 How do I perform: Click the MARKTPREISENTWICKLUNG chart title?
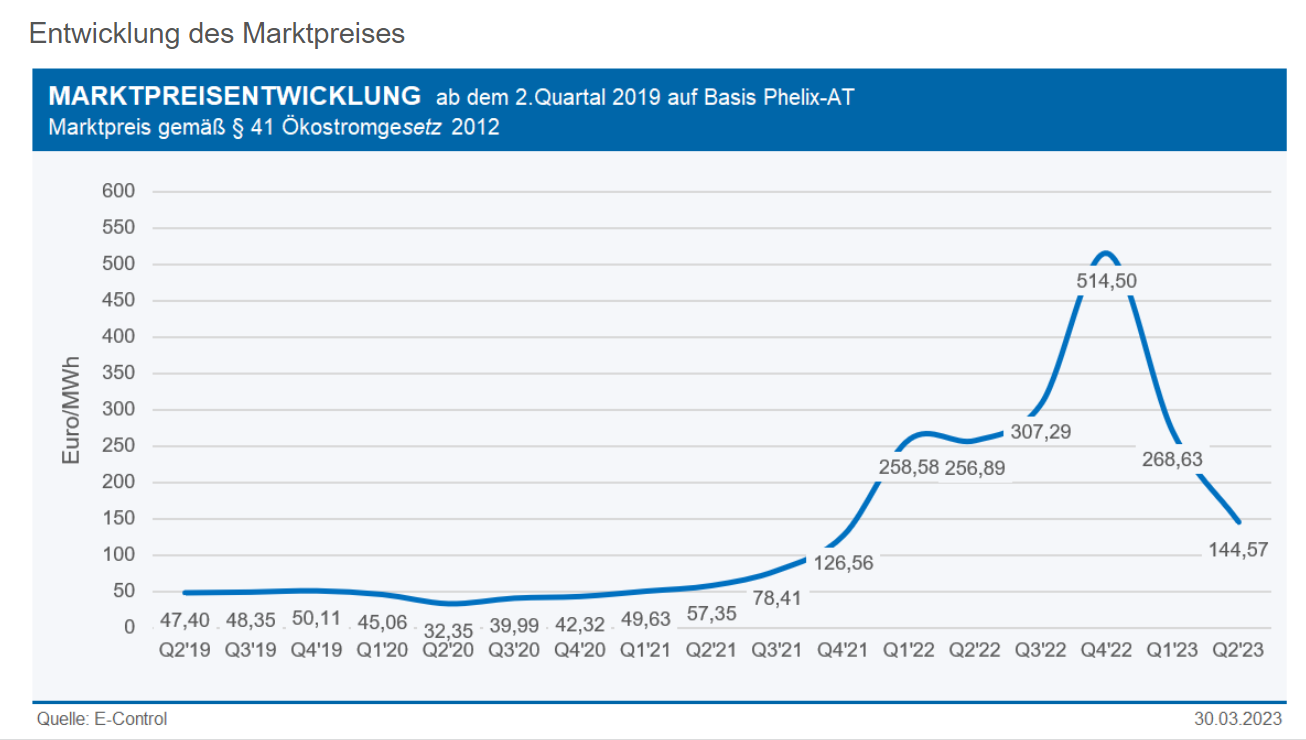pos(235,96)
